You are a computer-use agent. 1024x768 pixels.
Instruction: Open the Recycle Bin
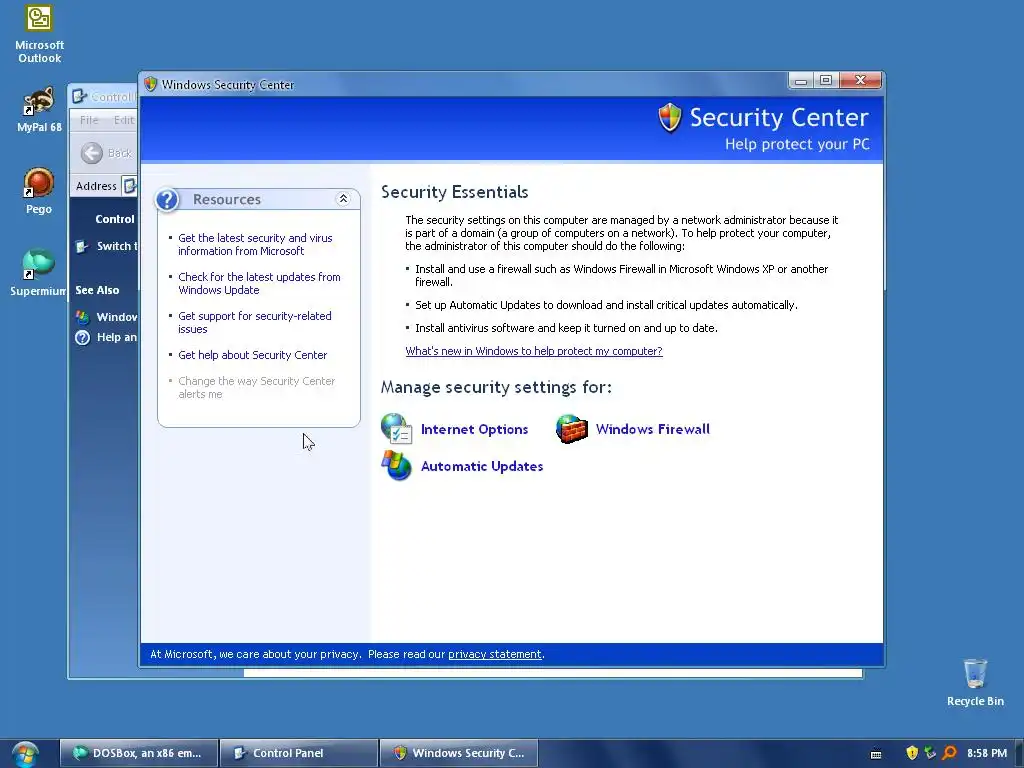(x=975, y=682)
